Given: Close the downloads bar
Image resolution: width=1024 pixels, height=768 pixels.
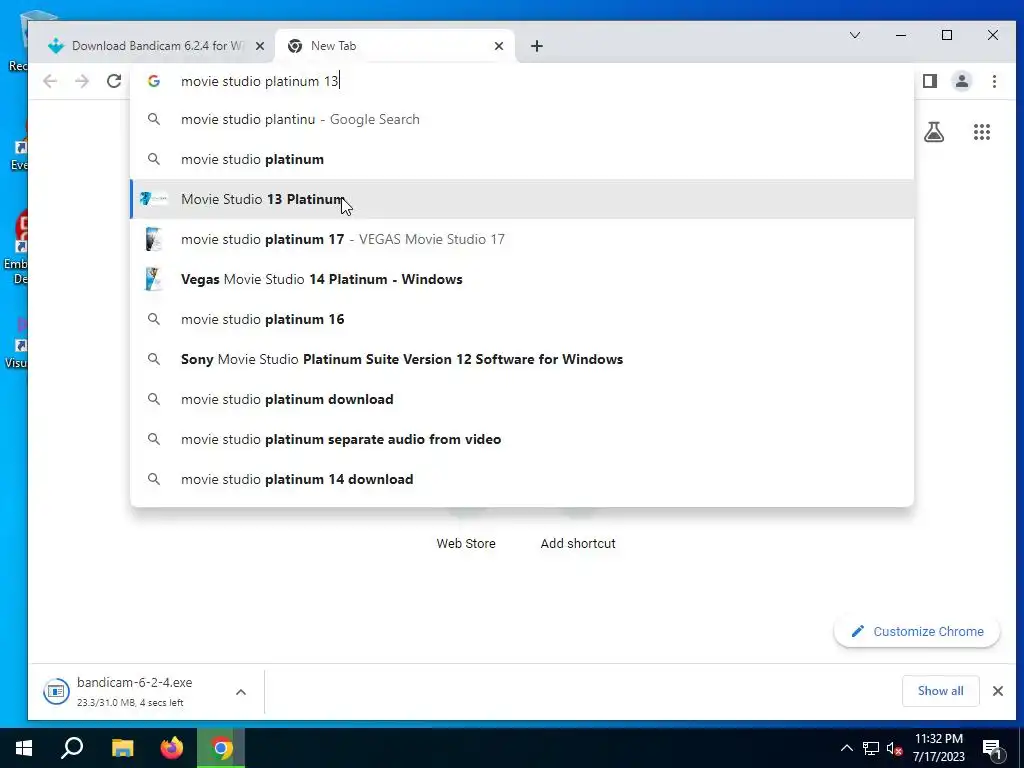Looking at the screenshot, I should click(x=997, y=691).
